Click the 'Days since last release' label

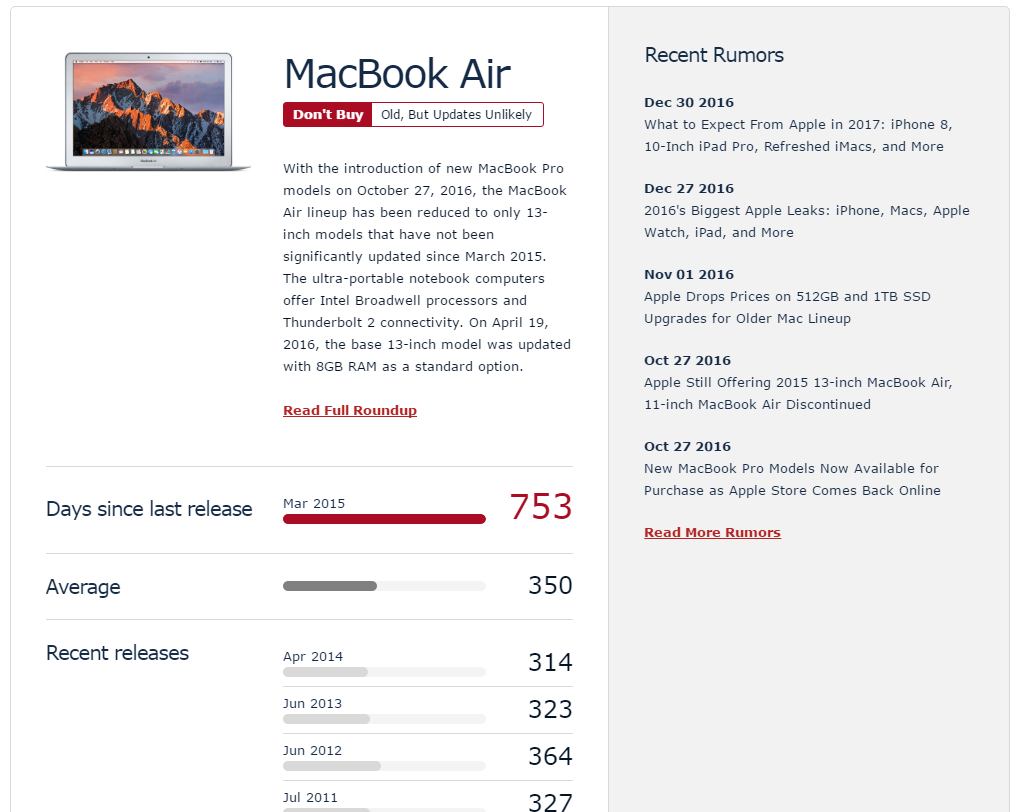[x=148, y=509]
